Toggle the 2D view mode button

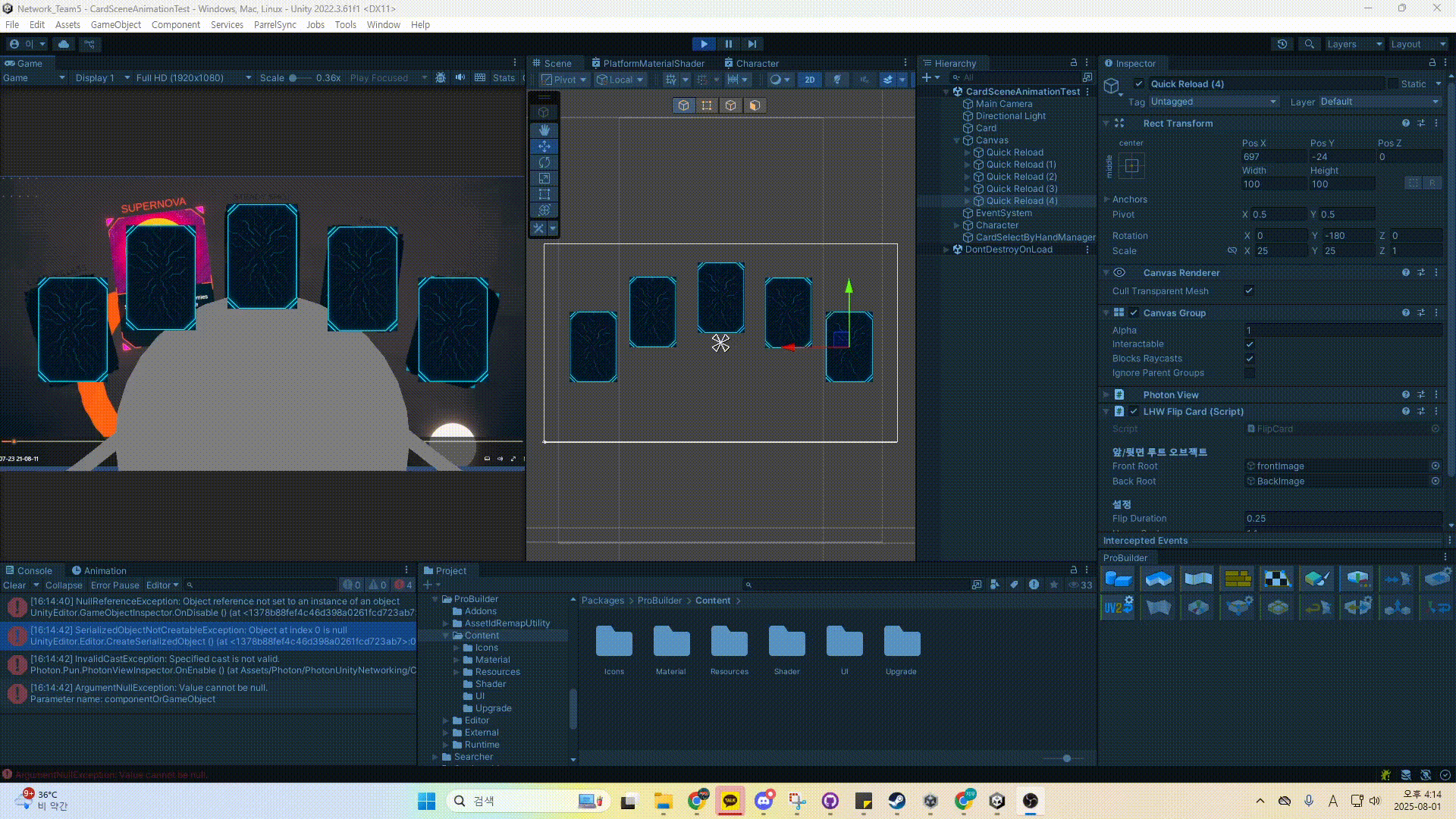pos(809,80)
